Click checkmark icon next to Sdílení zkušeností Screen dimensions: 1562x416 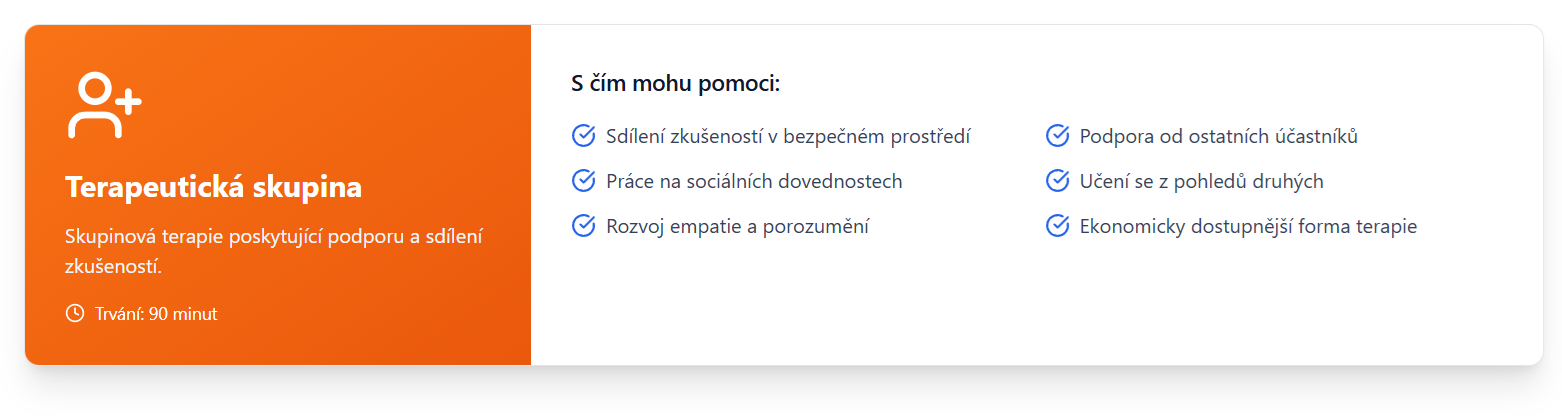click(x=583, y=136)
